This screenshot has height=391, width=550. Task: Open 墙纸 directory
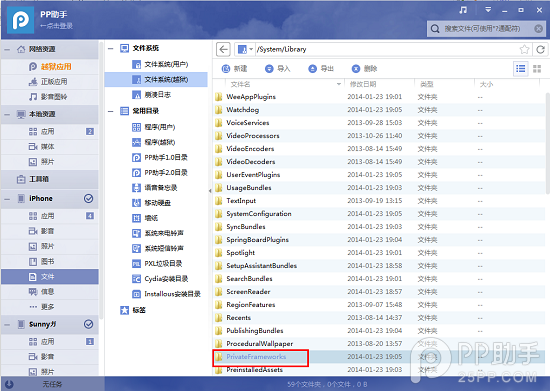tap(145, 218)
